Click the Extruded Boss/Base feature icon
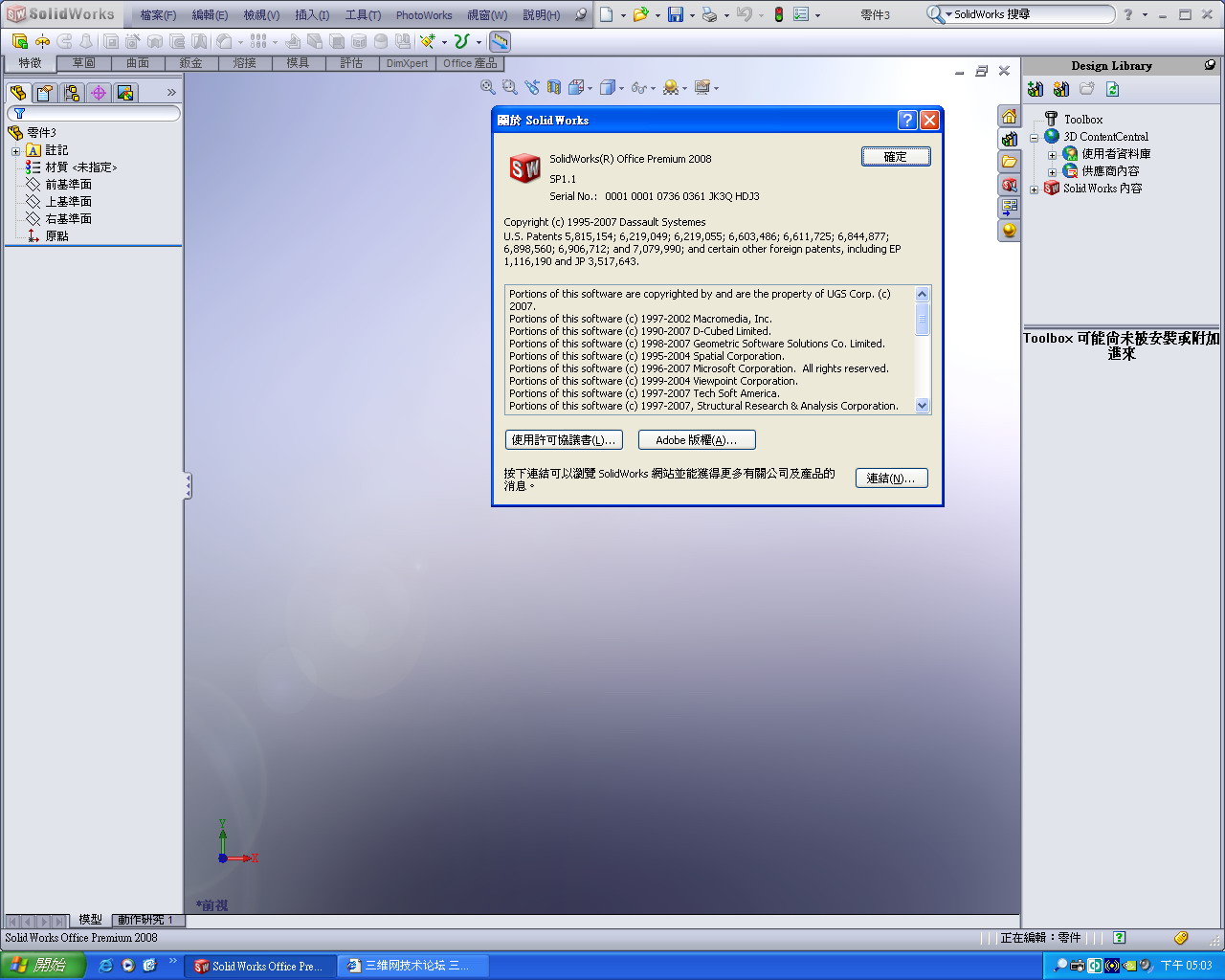The image size is (1225, 980). 20,41
